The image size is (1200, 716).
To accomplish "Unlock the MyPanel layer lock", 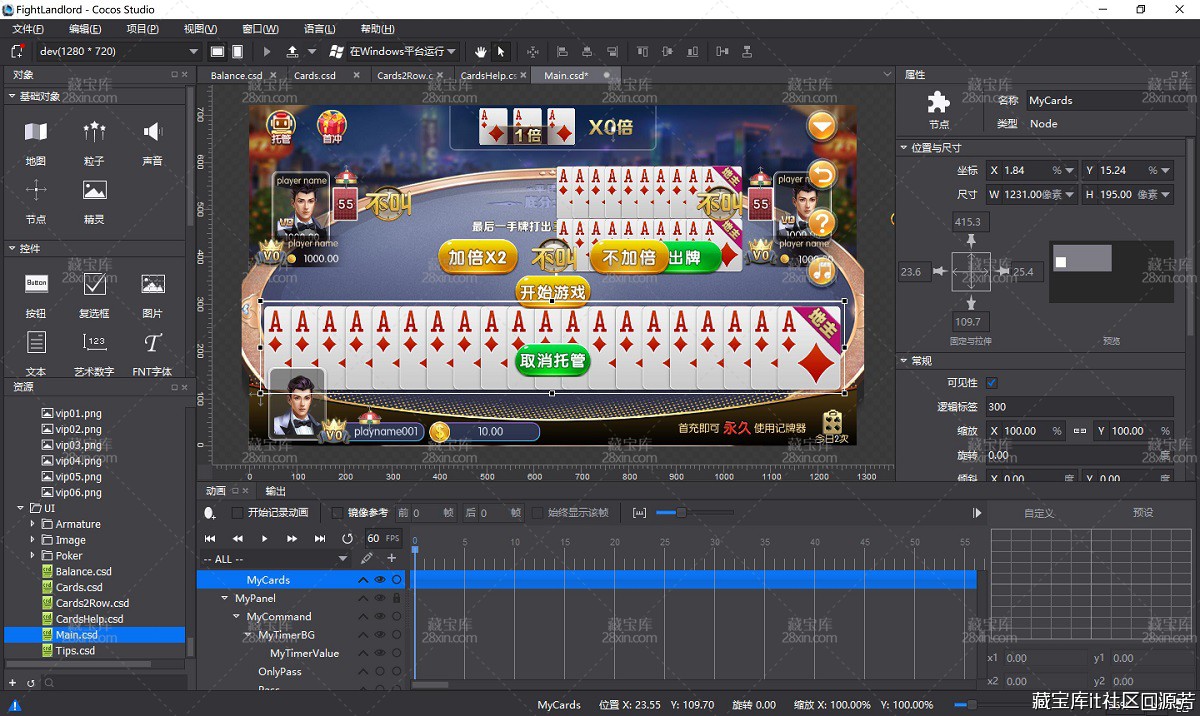I will pyautogui.click(x=397, y=598).
